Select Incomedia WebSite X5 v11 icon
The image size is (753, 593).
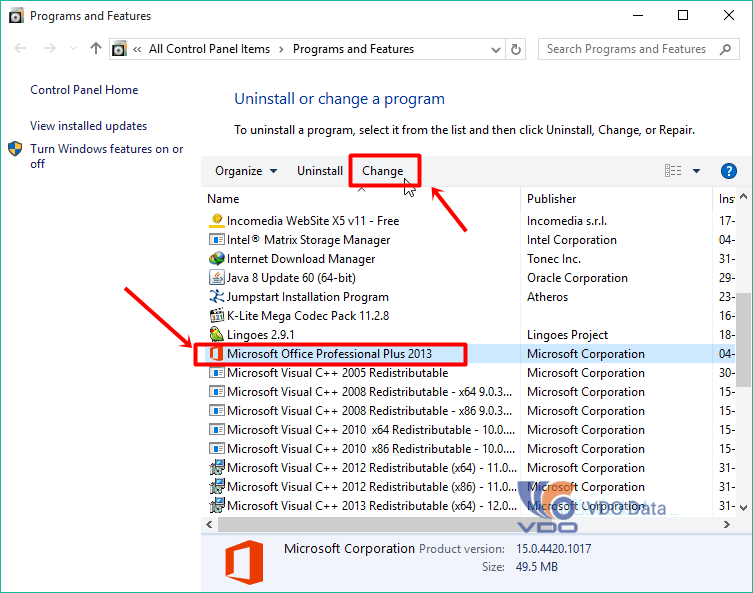217,220
